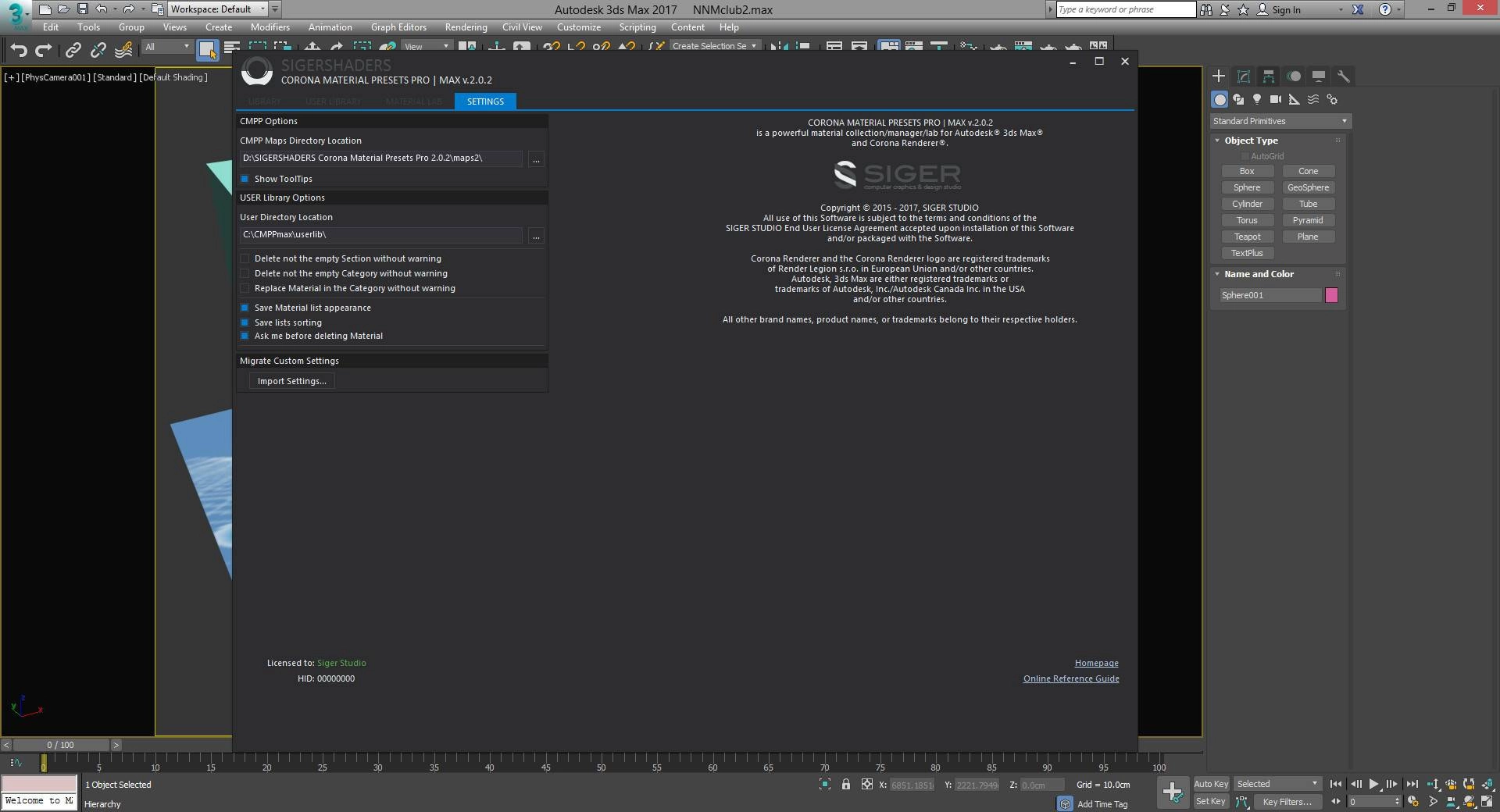Screen dimensions: 1500x812
Task: Open the Graph Editors menu
Action: (x=398, y=27)
